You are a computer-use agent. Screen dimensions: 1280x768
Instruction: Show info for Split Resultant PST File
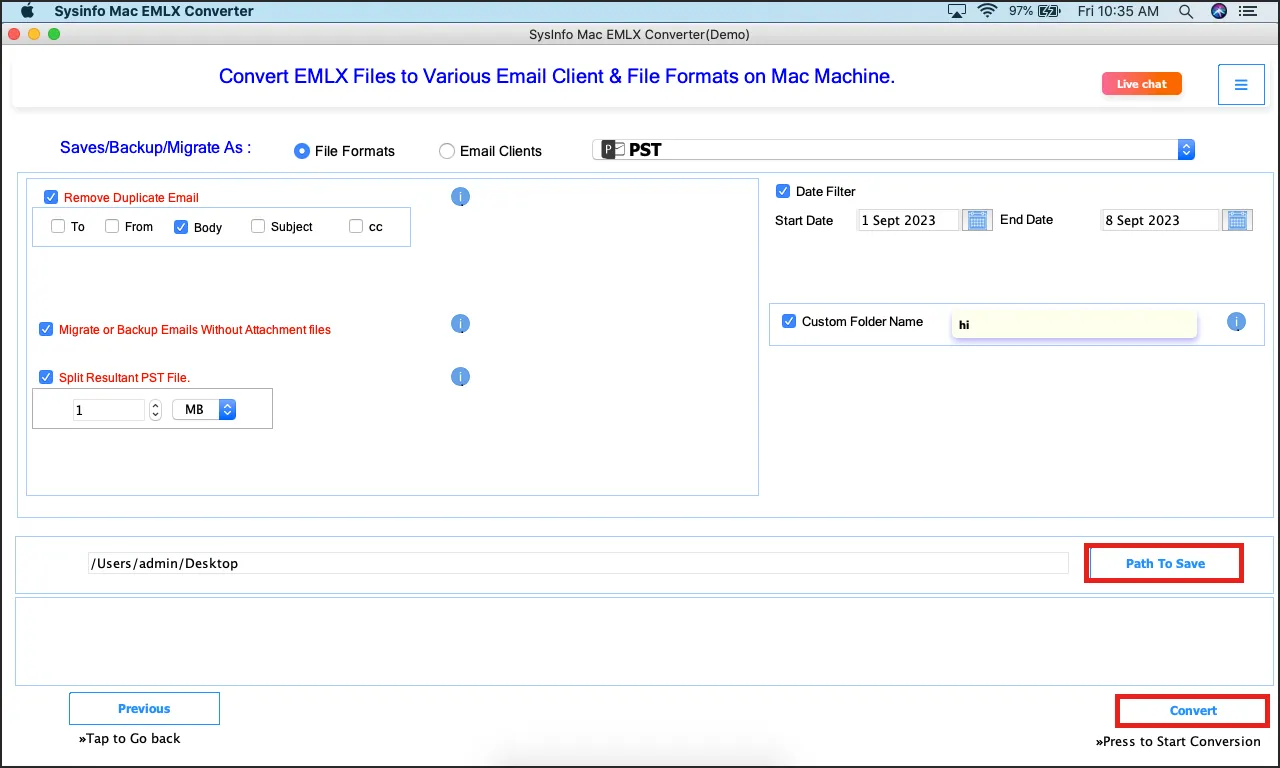[460, 377]
